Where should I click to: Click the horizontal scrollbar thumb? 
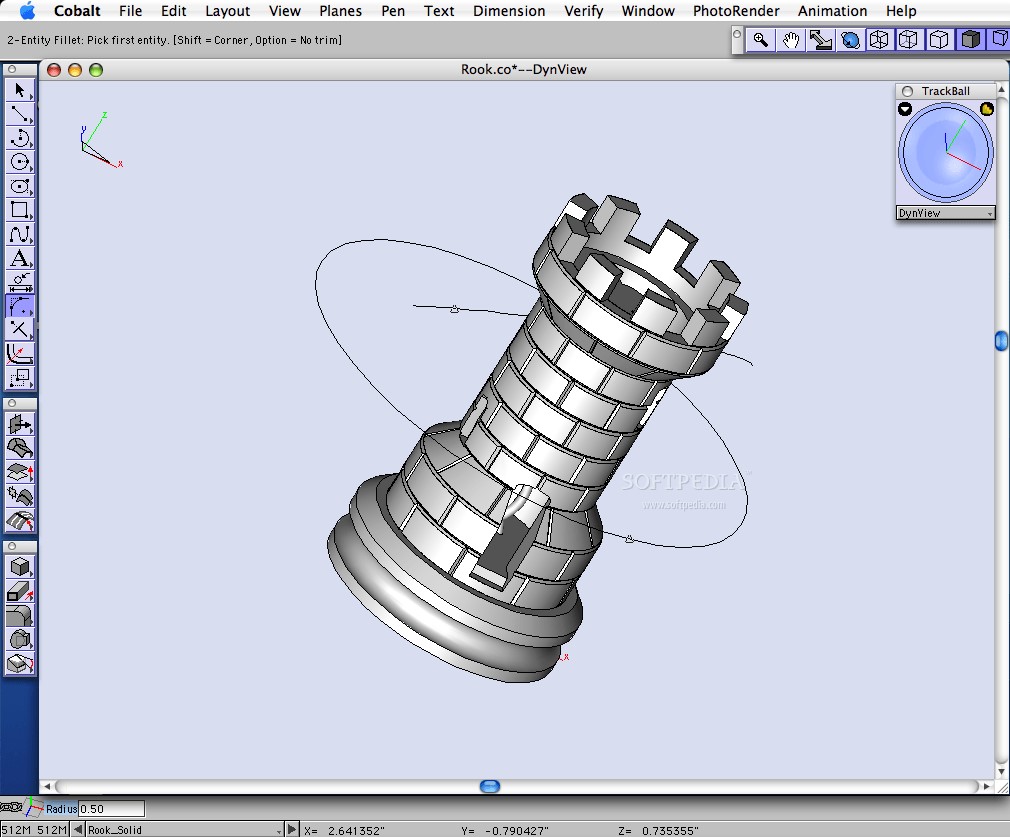pos(490,787)
